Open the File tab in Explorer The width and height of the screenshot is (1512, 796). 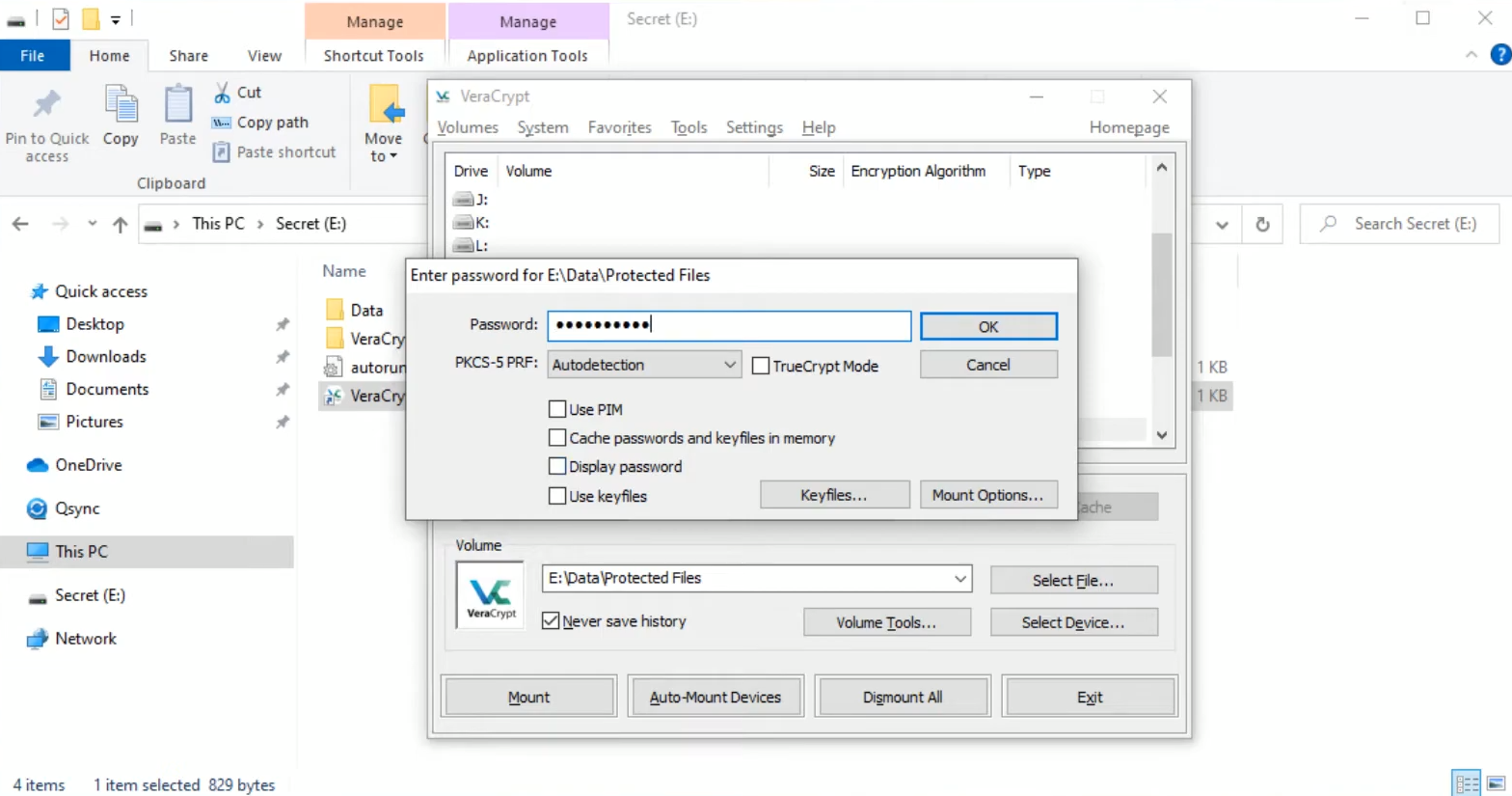coord(33,56)
